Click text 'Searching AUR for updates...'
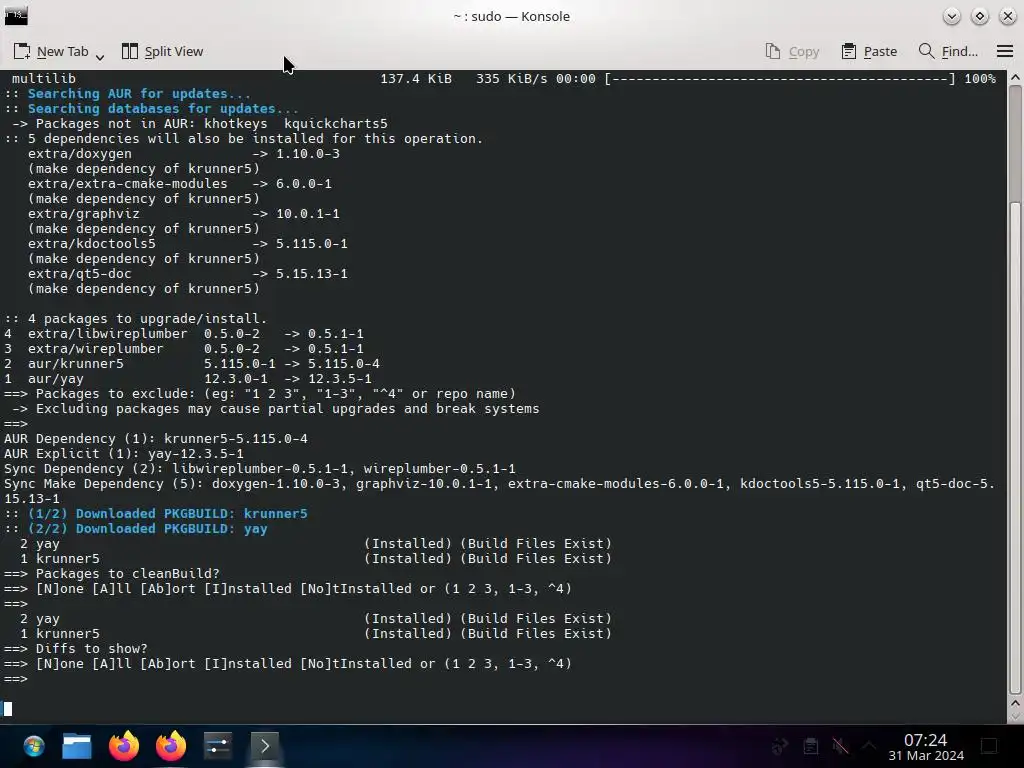The image size is (1024, 768). (139, 93)
